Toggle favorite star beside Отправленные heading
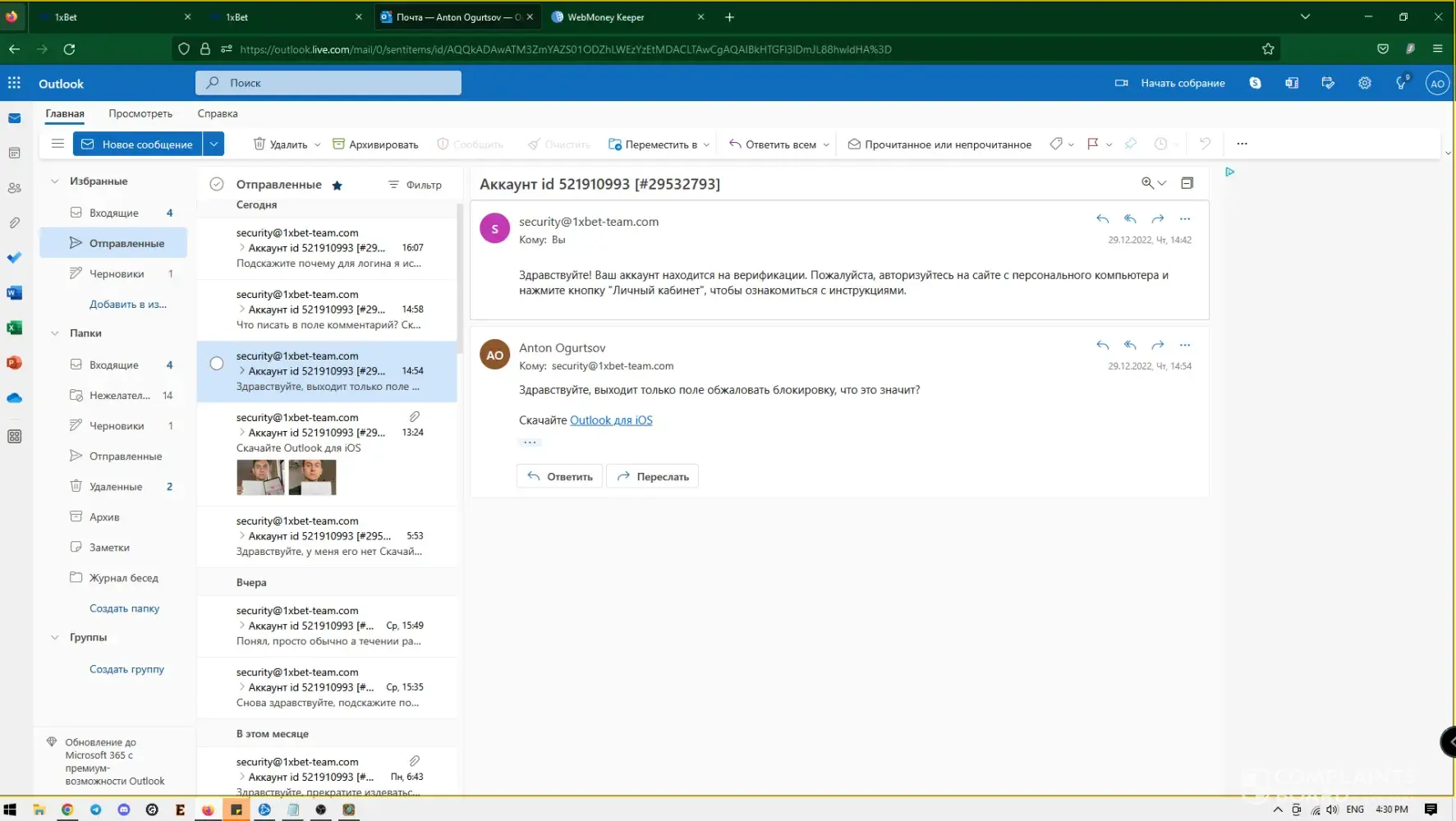The height and width of the screenshot is (821, 1456). coord(337,186)
